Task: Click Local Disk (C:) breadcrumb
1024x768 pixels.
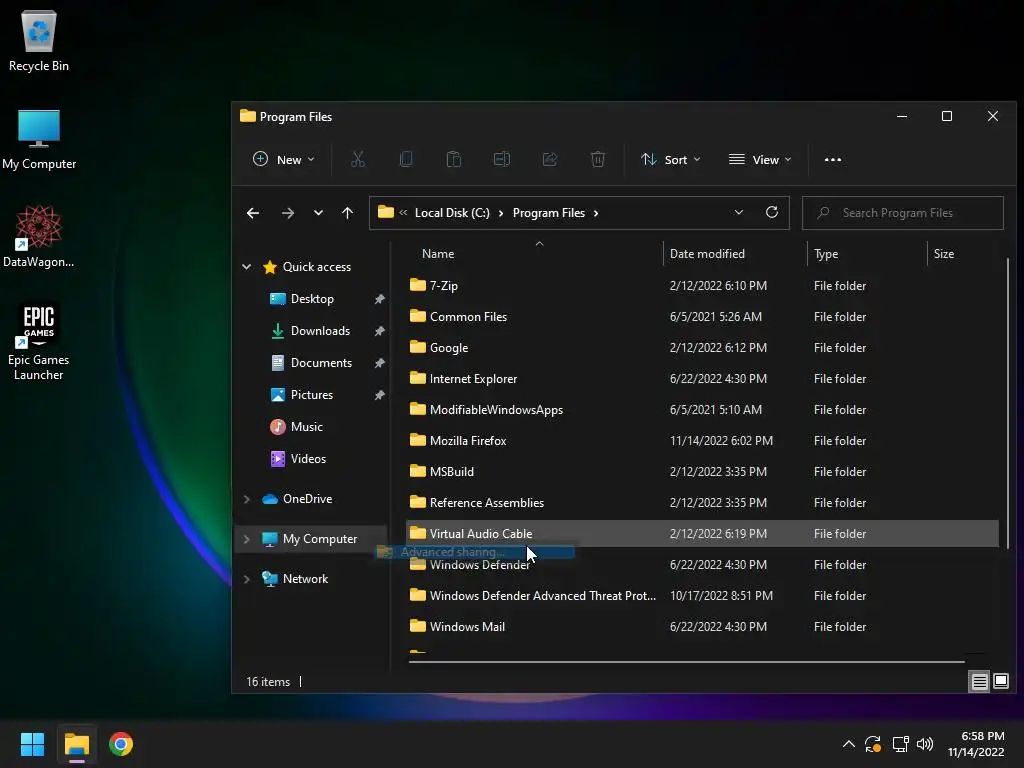Action: tap(452, 213)
